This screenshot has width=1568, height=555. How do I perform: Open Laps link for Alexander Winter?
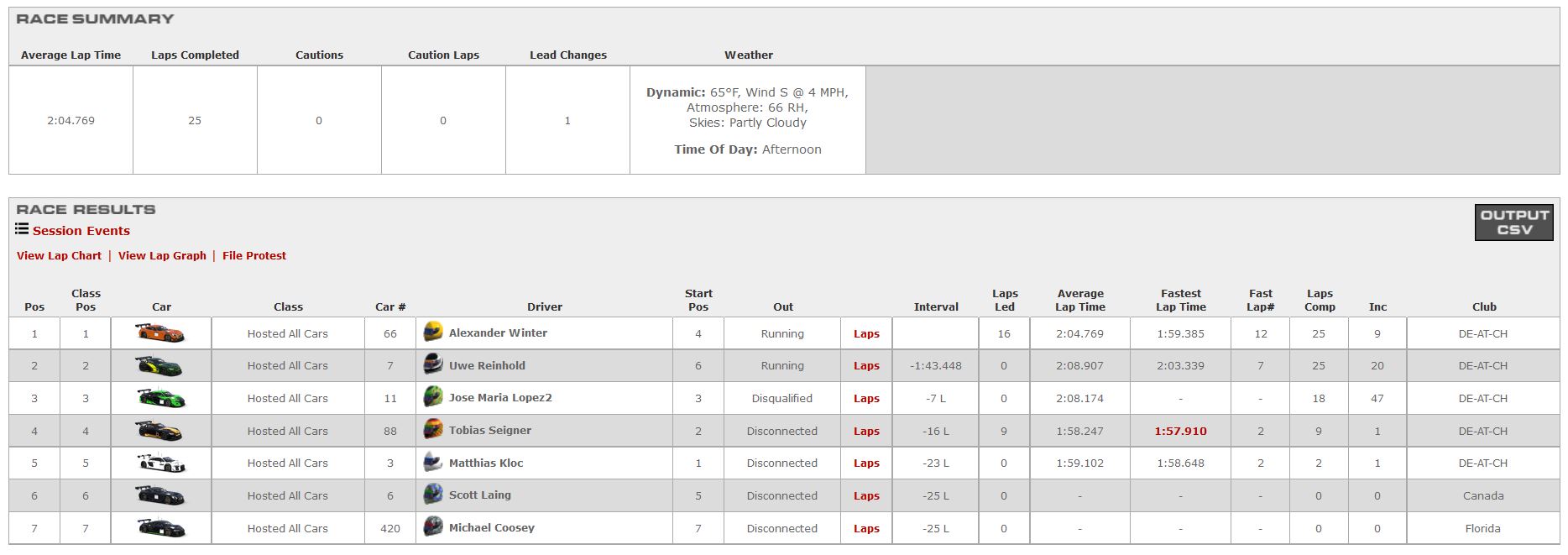coord(866,334)
